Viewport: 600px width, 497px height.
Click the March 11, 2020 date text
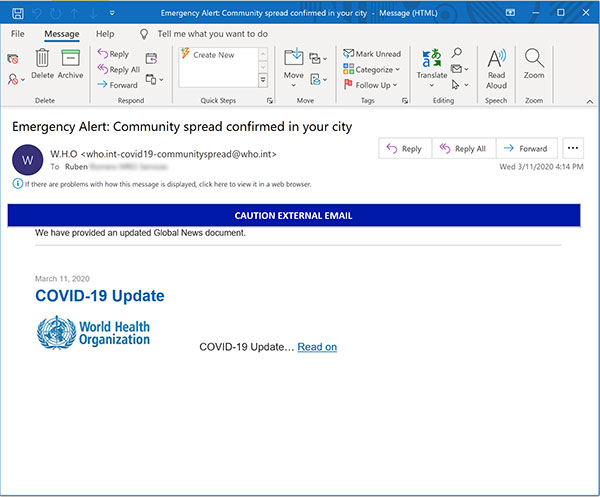[62, 279]
